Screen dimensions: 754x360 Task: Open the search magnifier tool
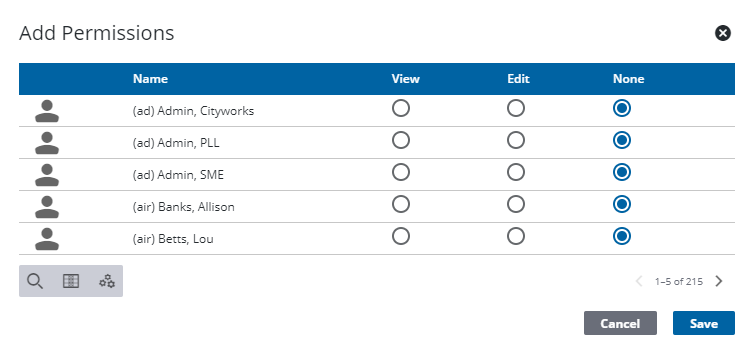click(35, 281)
